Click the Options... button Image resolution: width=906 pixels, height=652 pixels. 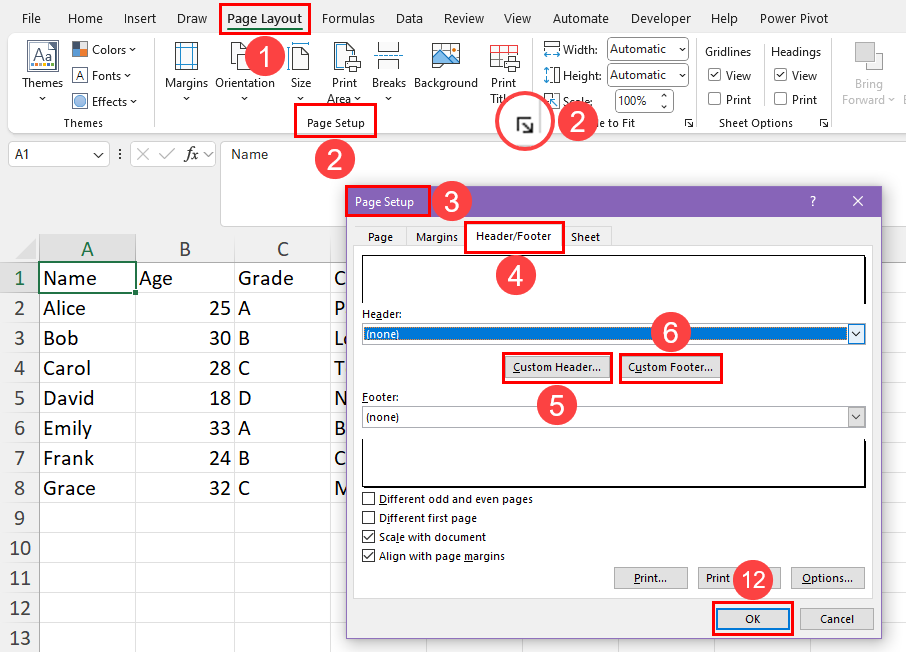pyautogui.click(x=827, y=578)
